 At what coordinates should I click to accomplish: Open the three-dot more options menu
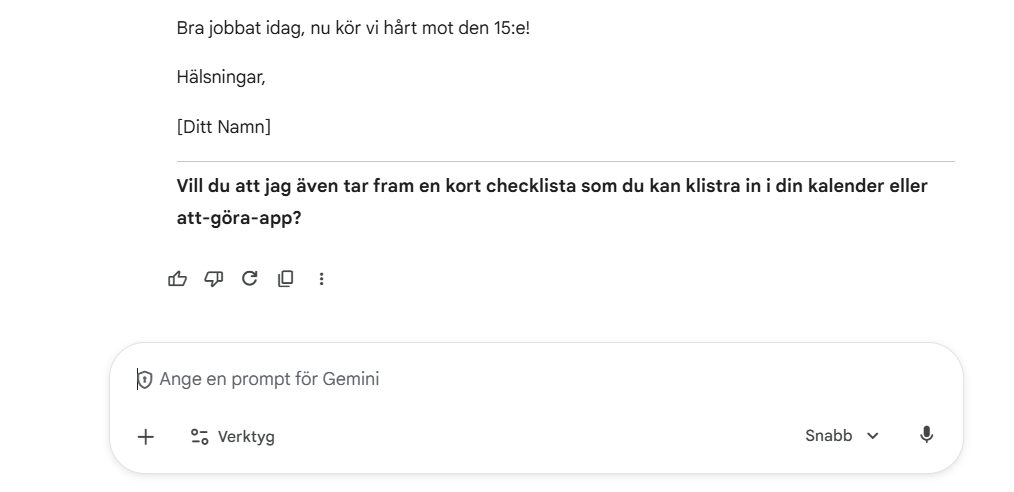(321, 279)
